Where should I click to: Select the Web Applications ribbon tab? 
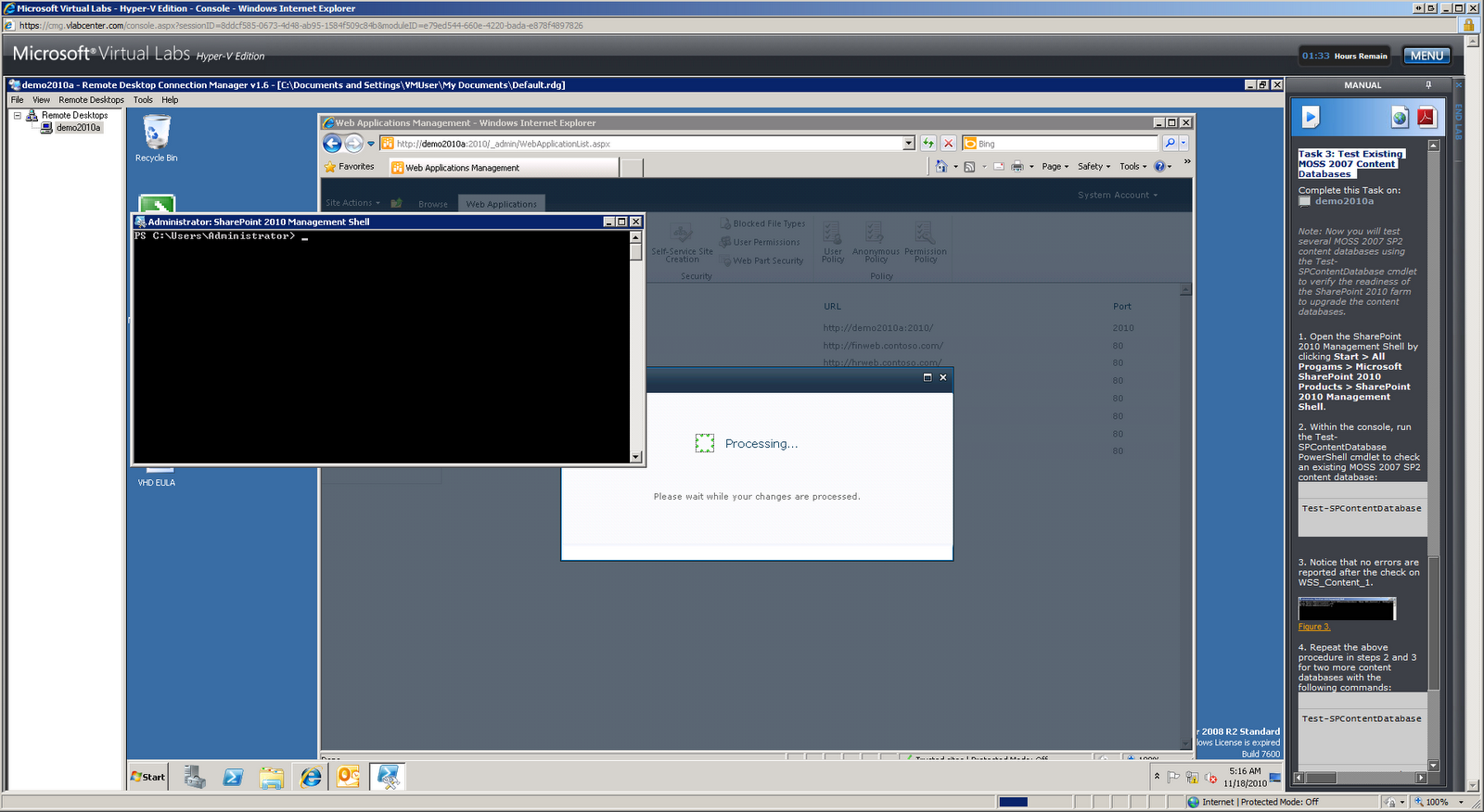(x=501, y=204)
